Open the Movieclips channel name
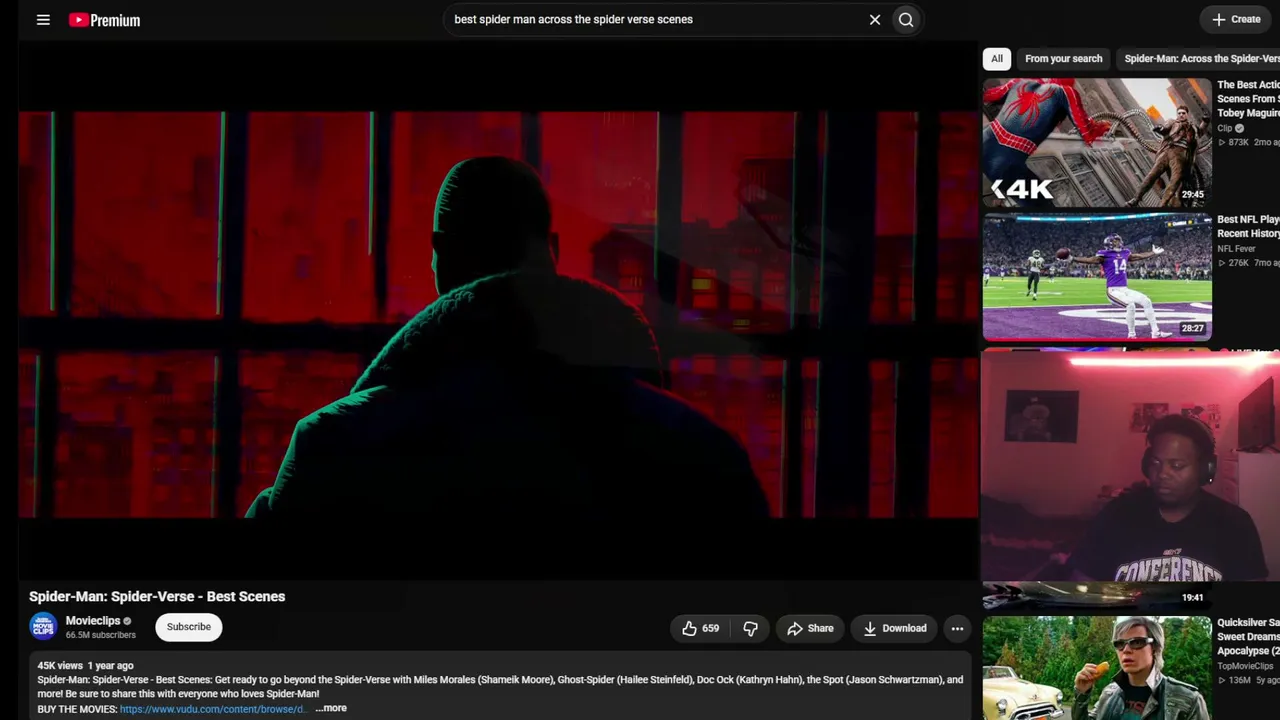 (92, 621)
